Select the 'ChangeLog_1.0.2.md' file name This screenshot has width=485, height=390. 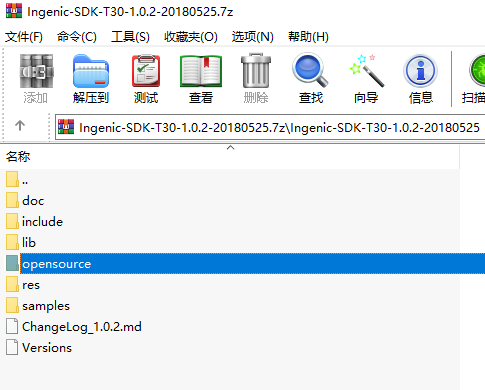(x=82, y=327)
